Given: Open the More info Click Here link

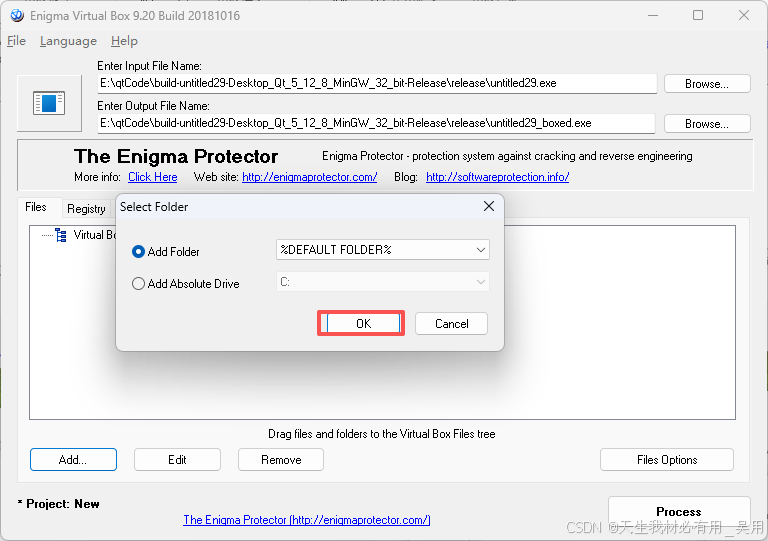Looking at the screenshot, I should (x=152, y=177).
